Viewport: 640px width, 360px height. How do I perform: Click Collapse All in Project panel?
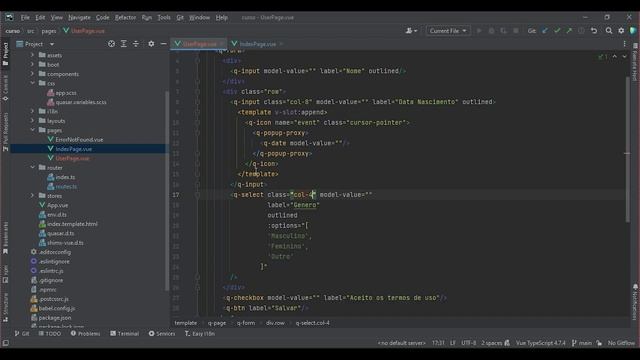(x=136, y=44)
